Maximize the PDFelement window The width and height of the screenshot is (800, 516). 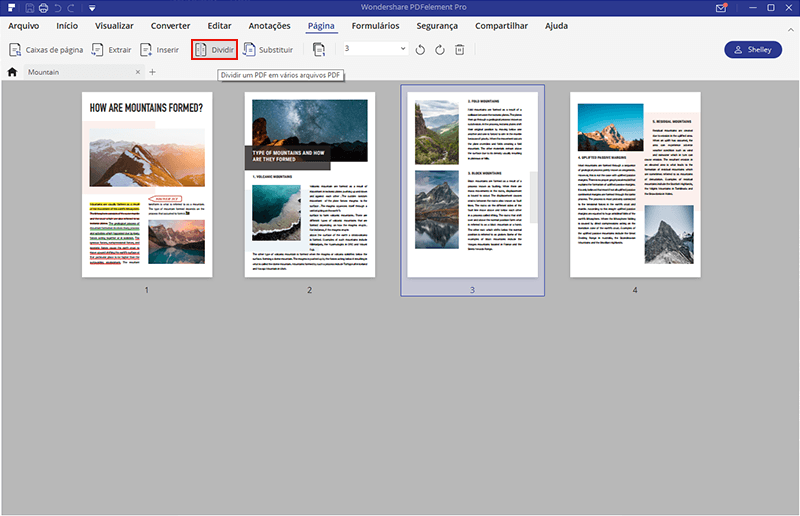click(771, 8)
